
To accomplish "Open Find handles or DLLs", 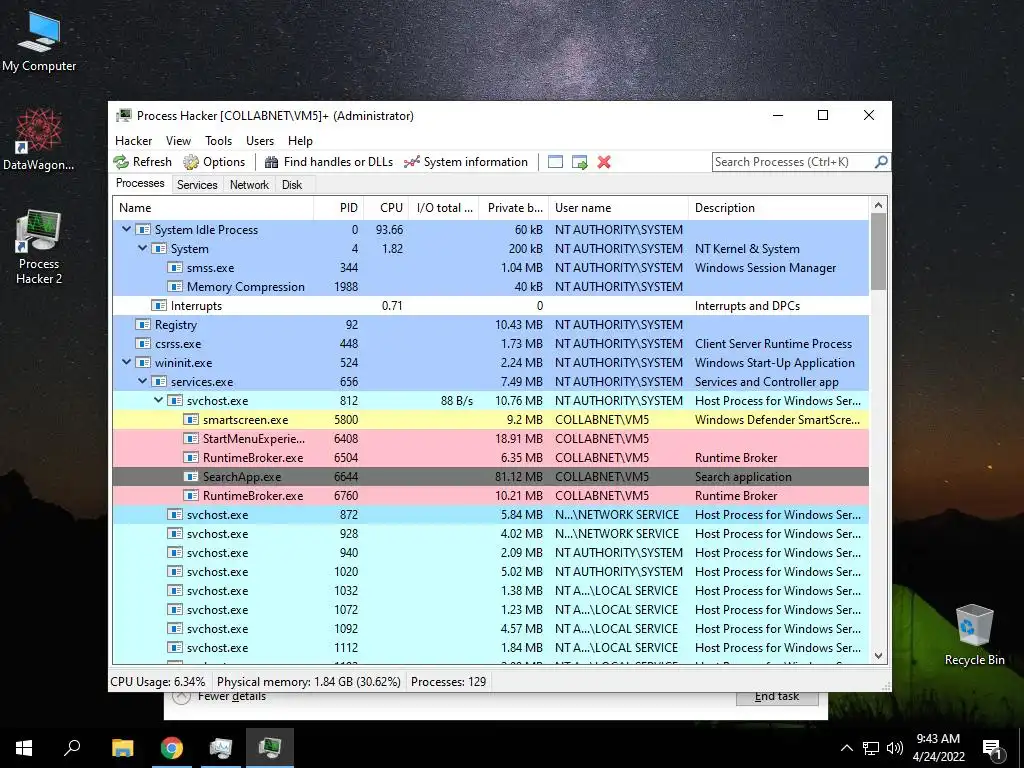I will [329, 162].
